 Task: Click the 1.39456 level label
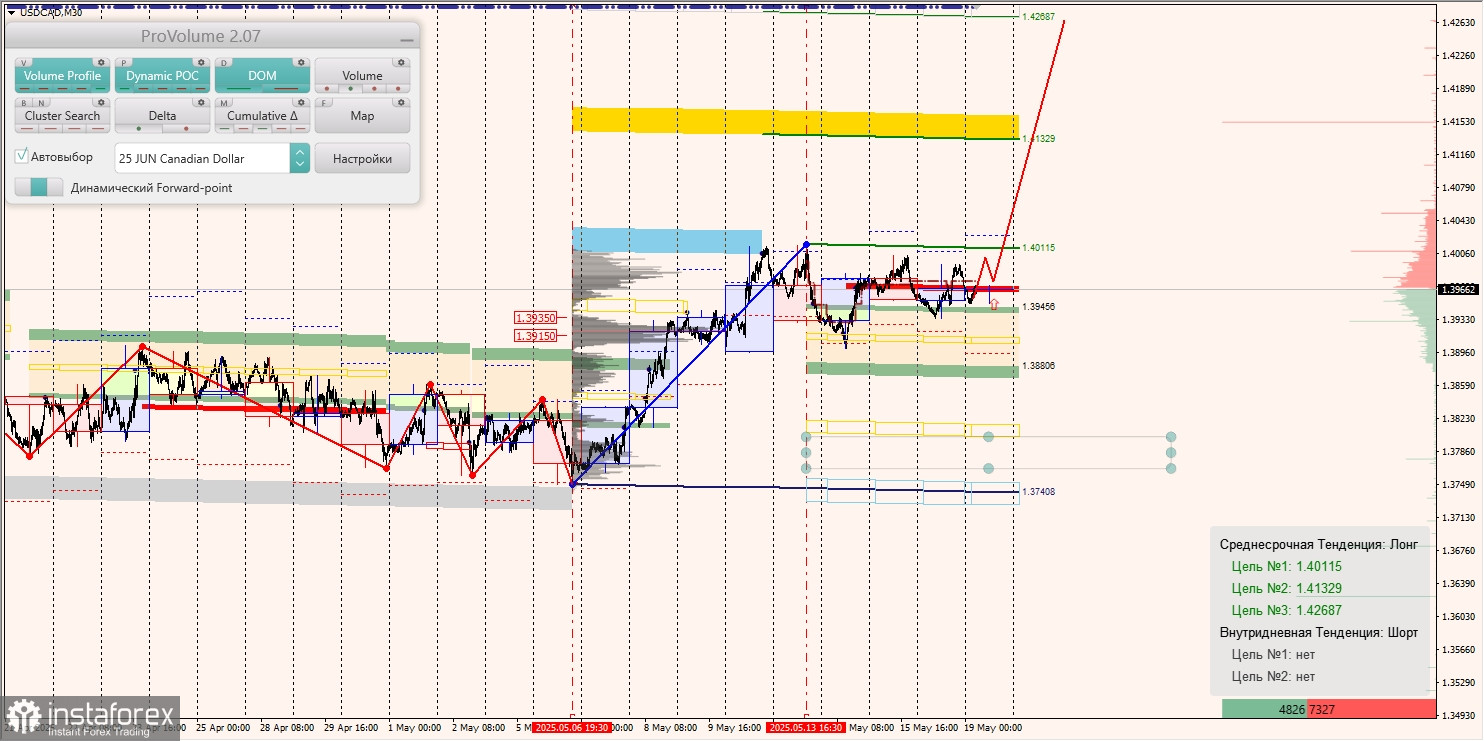(1038, 306)
